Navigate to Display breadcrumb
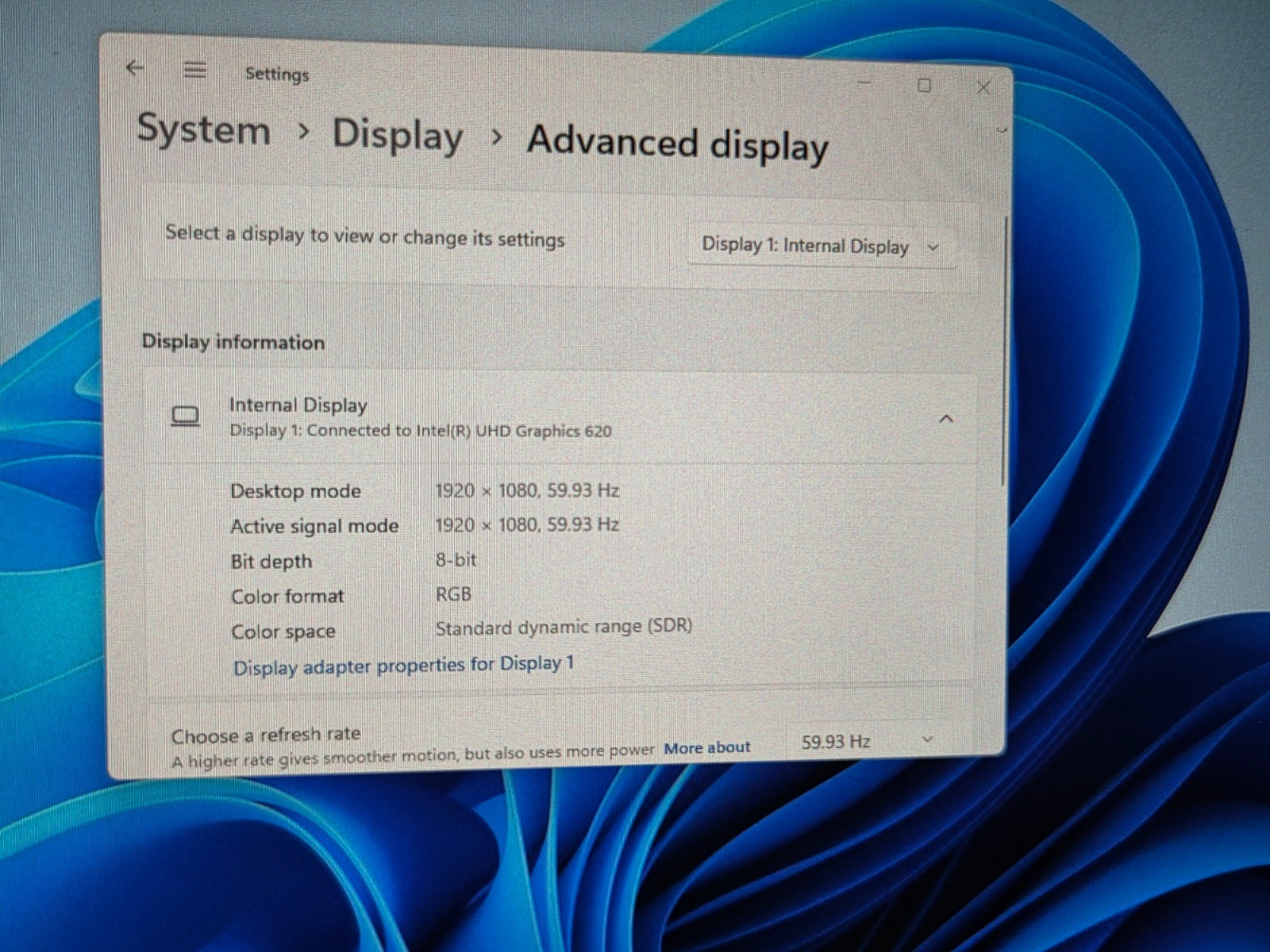This screenshot has height=952, width=1270. 398,135
